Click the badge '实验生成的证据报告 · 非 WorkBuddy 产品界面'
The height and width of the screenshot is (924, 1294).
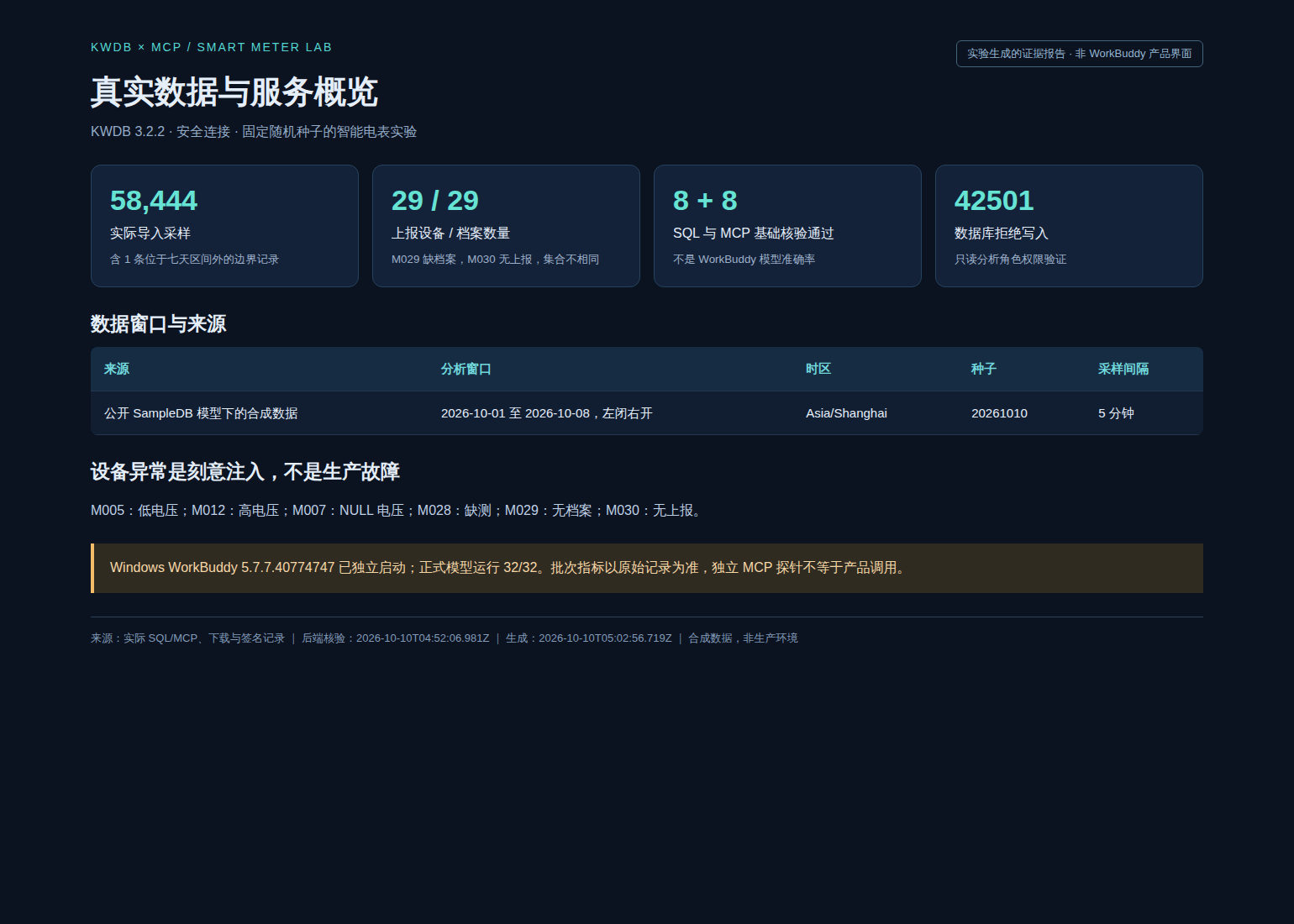coord(1079,54)
